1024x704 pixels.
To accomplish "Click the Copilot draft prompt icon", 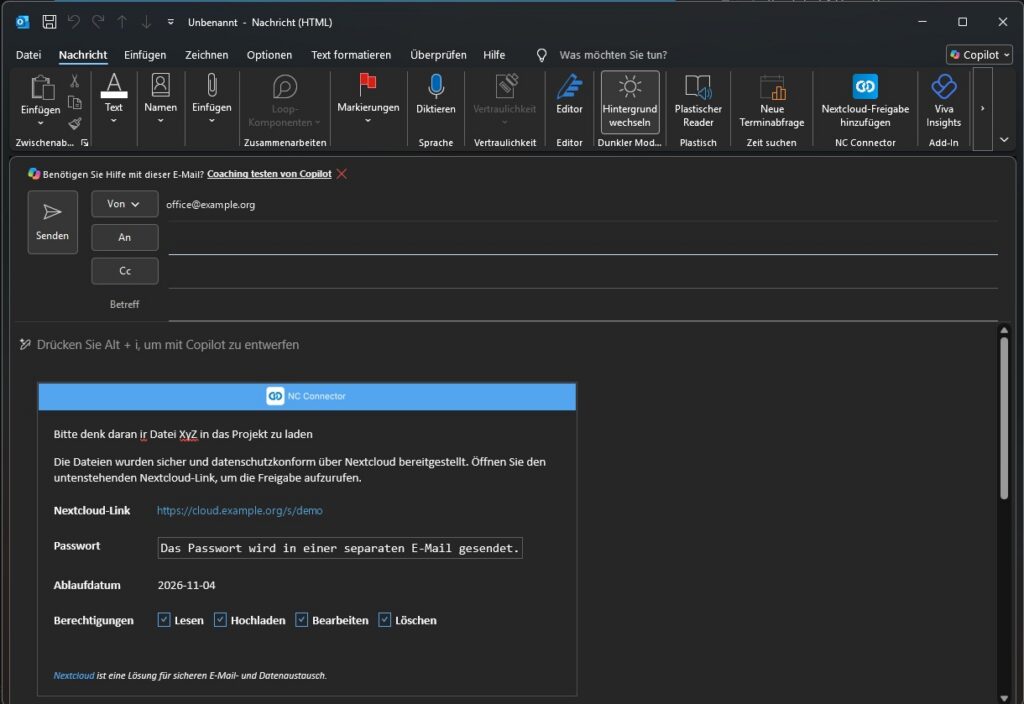I will click(25, 344).
